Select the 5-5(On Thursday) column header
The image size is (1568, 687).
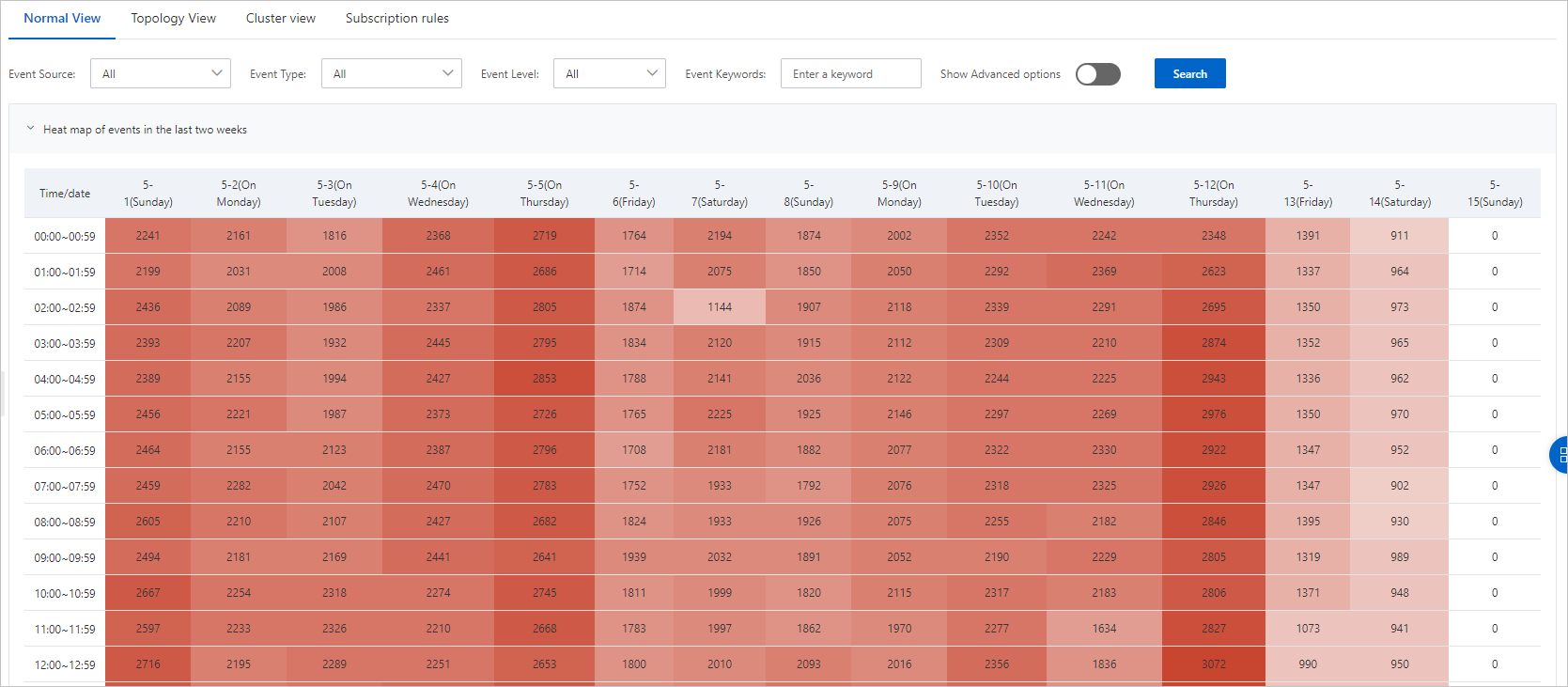pos(545,194)
